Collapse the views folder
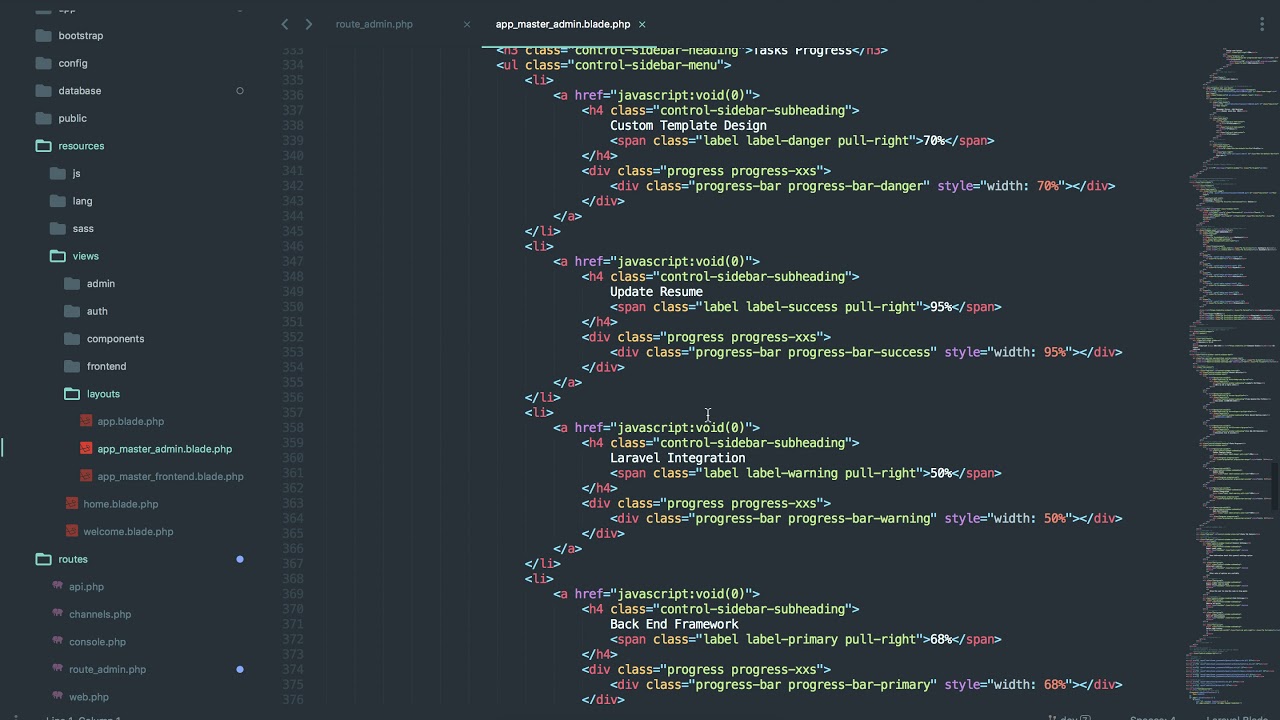Image resolution: width=1280 pixels, height=720 pixels. click(x=57, y=256)
